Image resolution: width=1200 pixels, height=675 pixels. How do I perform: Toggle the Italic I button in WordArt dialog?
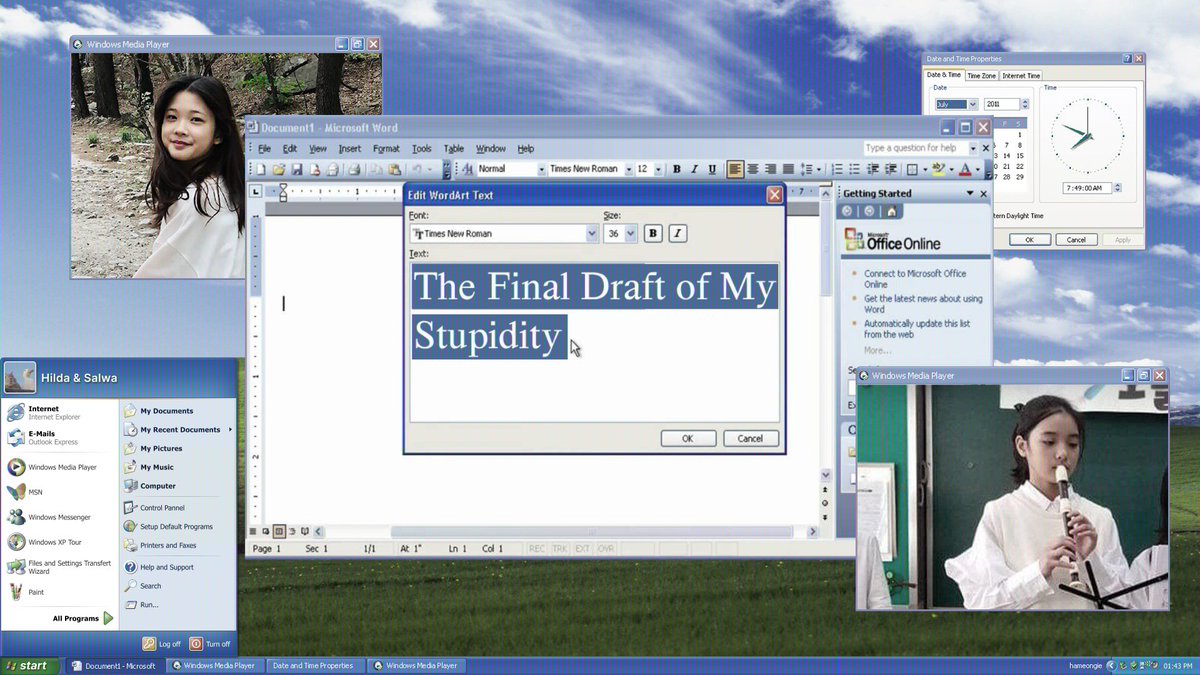click(678, 233)
